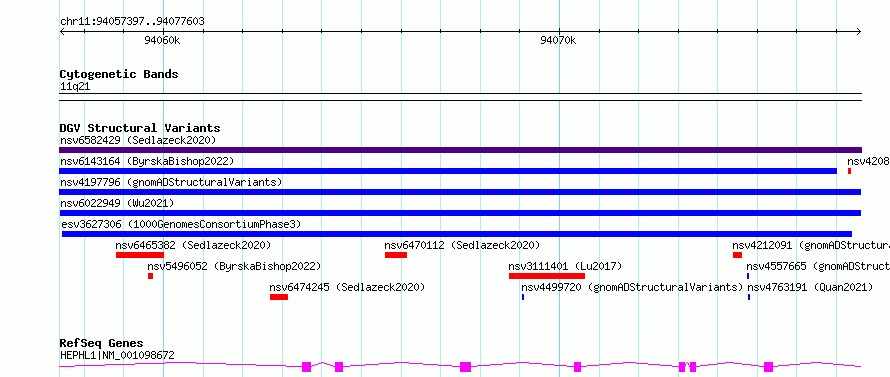The width and height of the screenshot is (890, 377).
Task: Select the nsv6022949 (Wu2021) blue bar
Action: 460,213
